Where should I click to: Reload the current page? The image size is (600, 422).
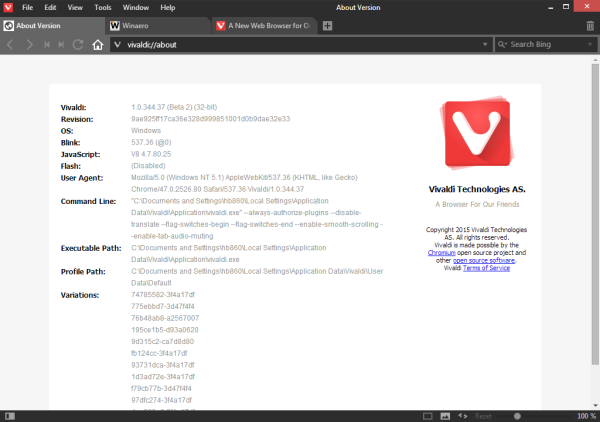click(78, 45)
